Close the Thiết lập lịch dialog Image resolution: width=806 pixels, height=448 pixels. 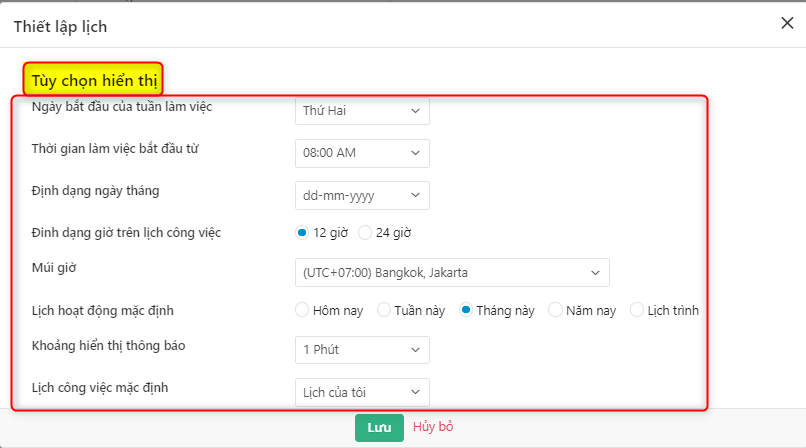coord(787,24)
